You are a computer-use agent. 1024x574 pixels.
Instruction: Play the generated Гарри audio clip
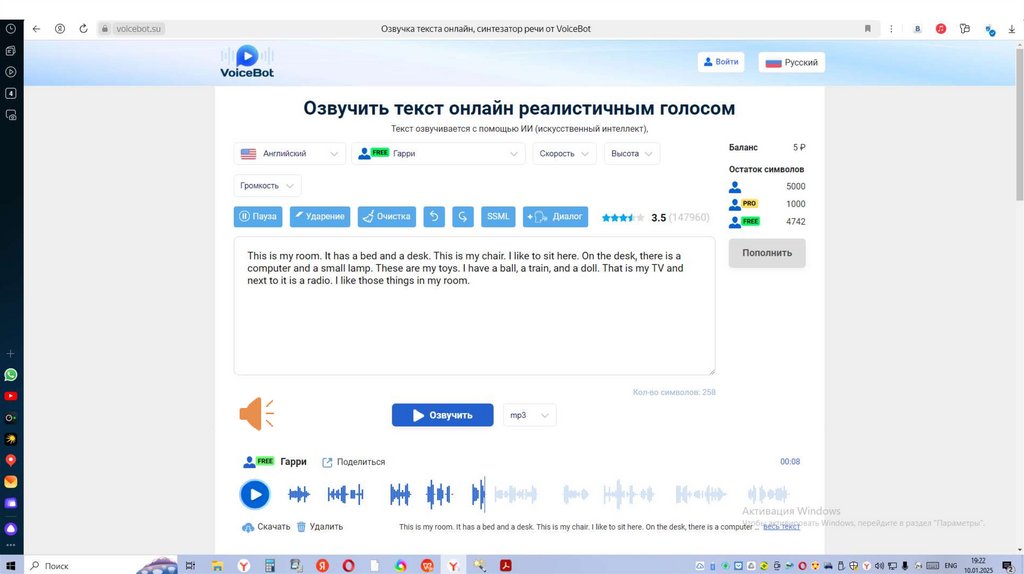click(255, 494)
